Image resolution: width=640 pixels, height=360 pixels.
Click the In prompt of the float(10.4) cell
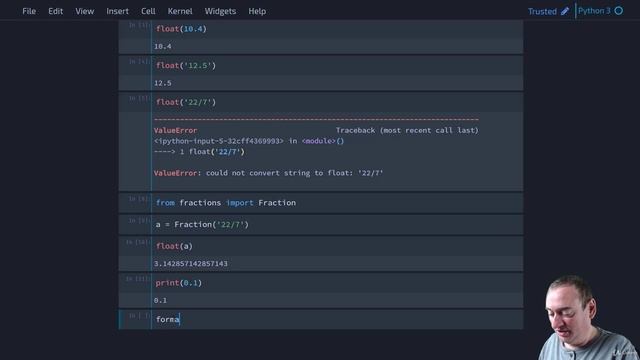pos(139,25)
